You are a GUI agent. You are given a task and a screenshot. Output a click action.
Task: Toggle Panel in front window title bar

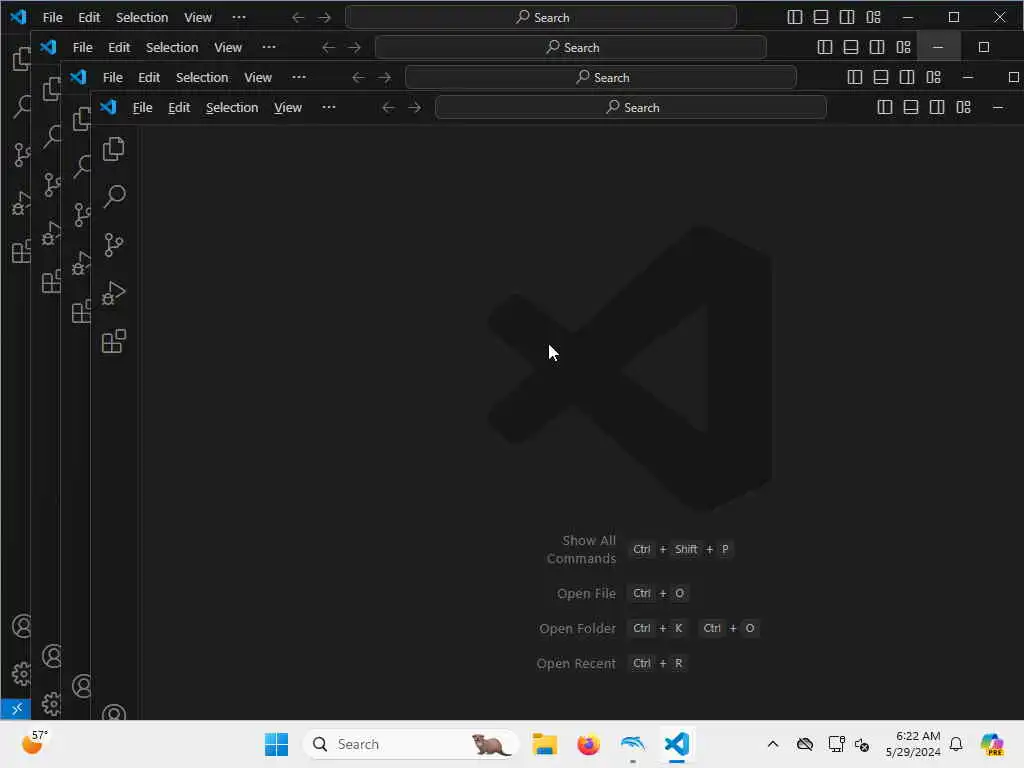pyautogui.click(x=911, y=107)
